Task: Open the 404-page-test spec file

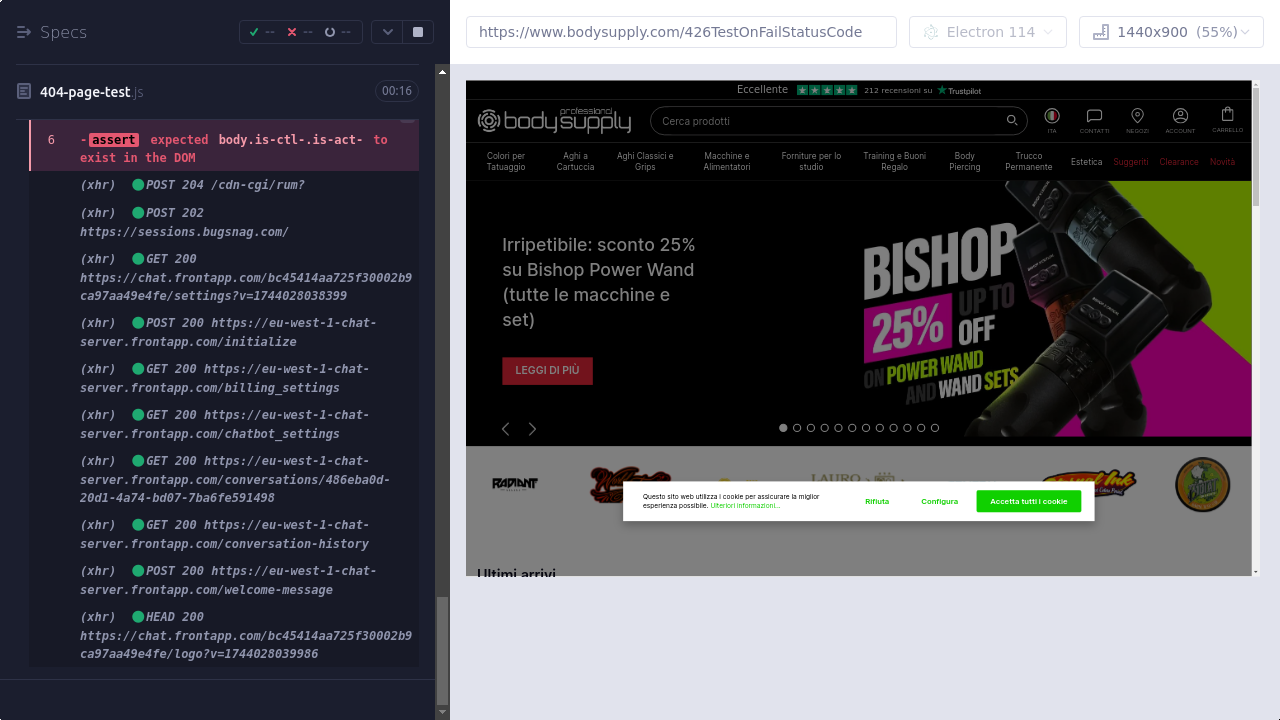Action: click(x=85, y=92)
